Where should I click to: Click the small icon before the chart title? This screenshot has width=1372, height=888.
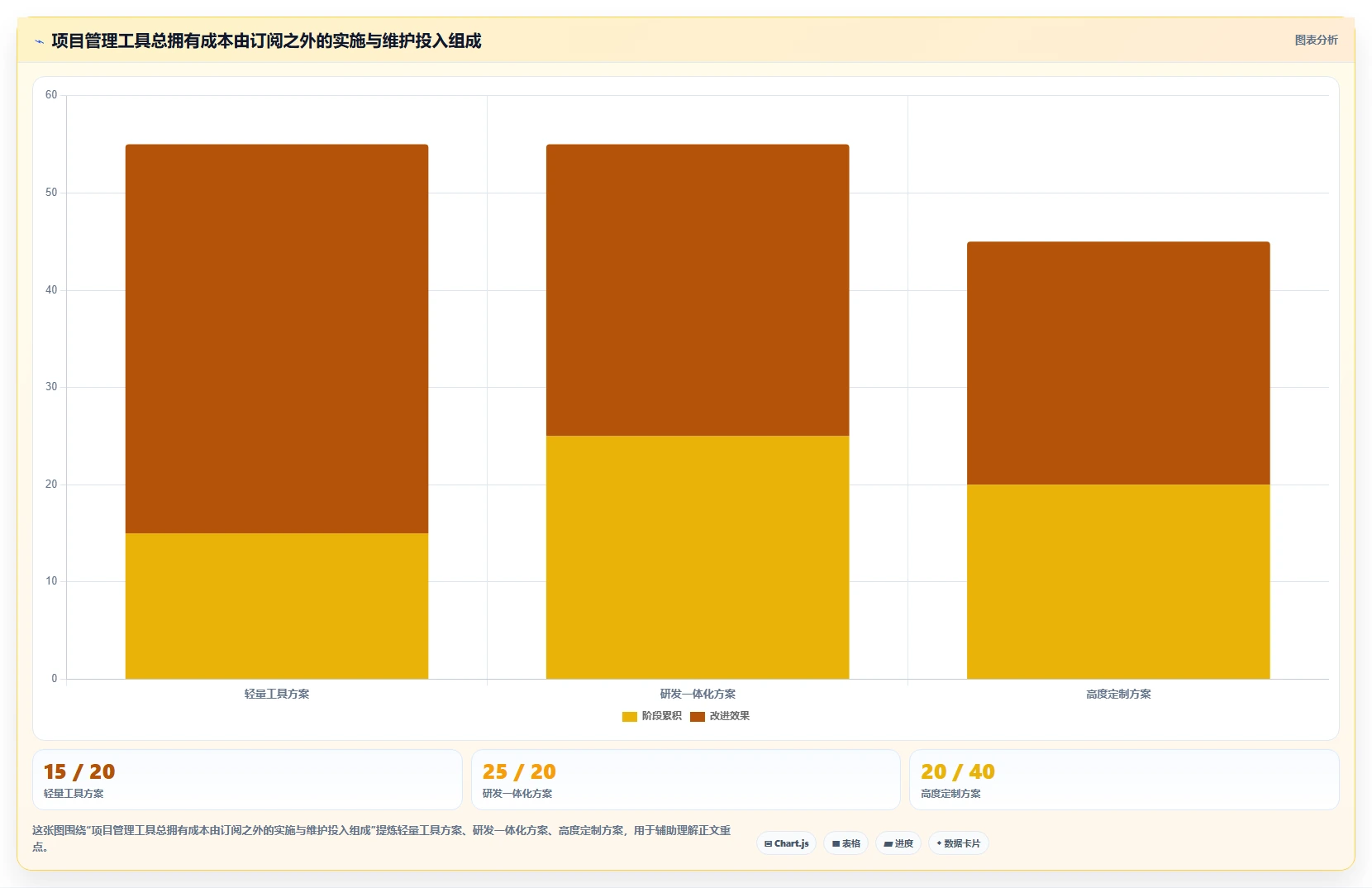(39, 41)
